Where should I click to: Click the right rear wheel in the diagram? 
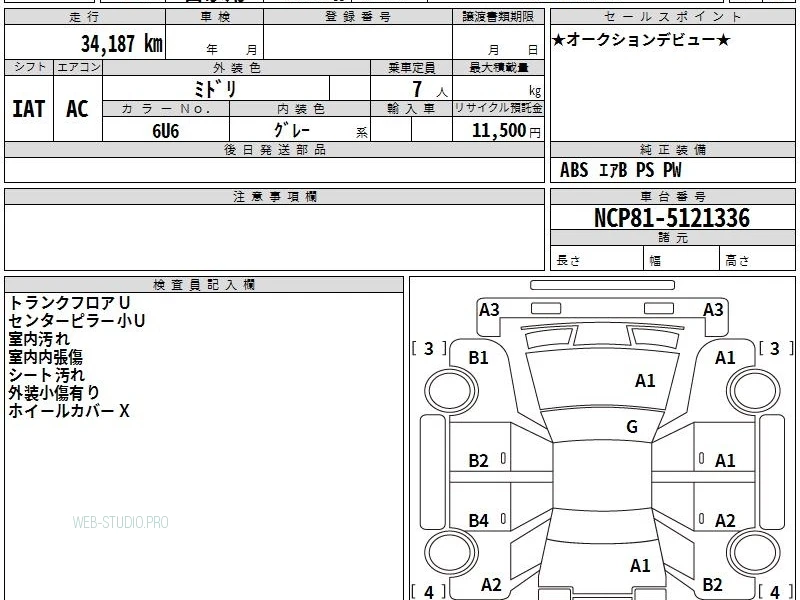(754, 553)
